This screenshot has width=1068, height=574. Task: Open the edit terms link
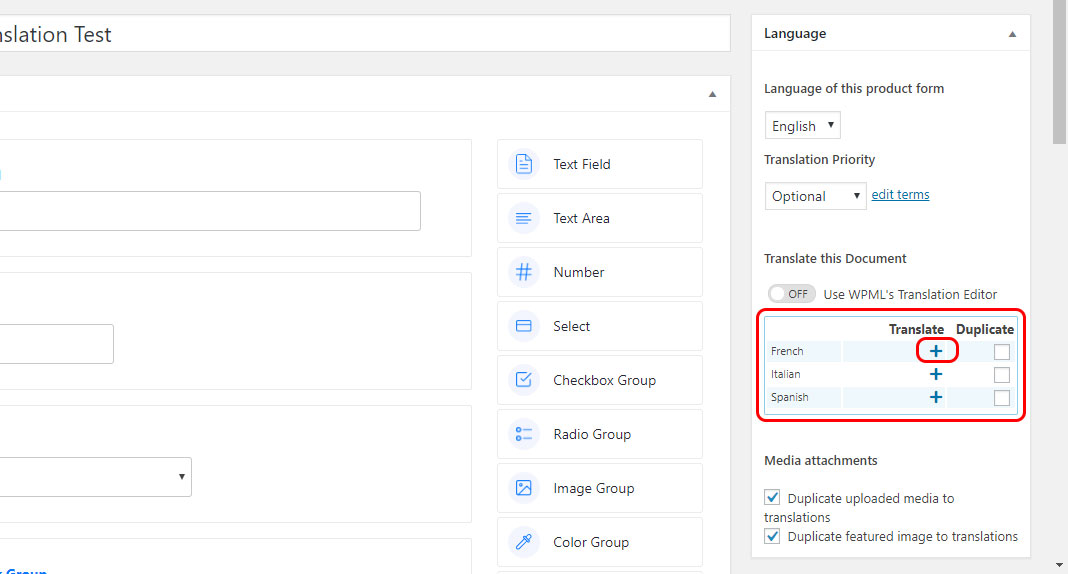click(x=900, y=195)
